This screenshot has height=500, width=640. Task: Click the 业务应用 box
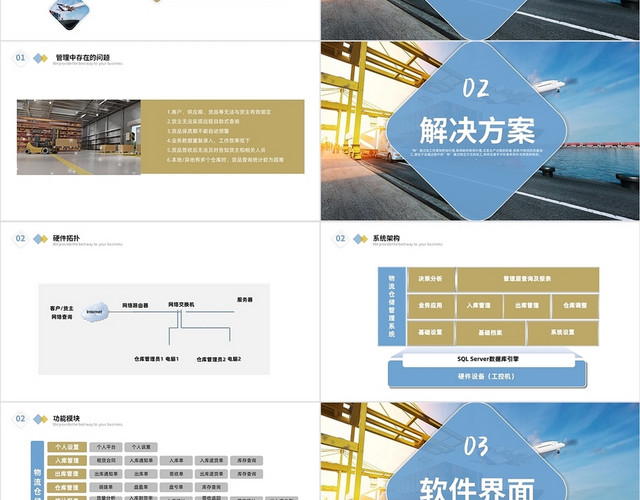(x=431, y=306)
